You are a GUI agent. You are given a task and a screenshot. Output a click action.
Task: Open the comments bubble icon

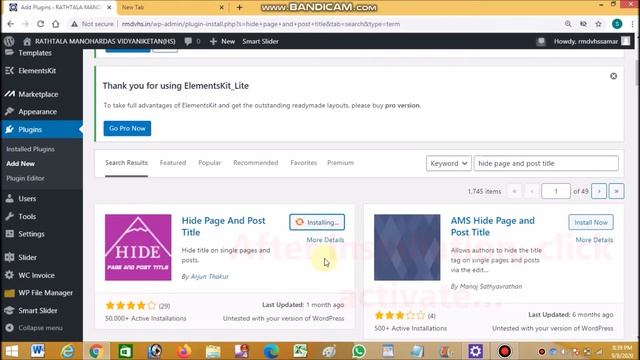[x=188, y=41]
